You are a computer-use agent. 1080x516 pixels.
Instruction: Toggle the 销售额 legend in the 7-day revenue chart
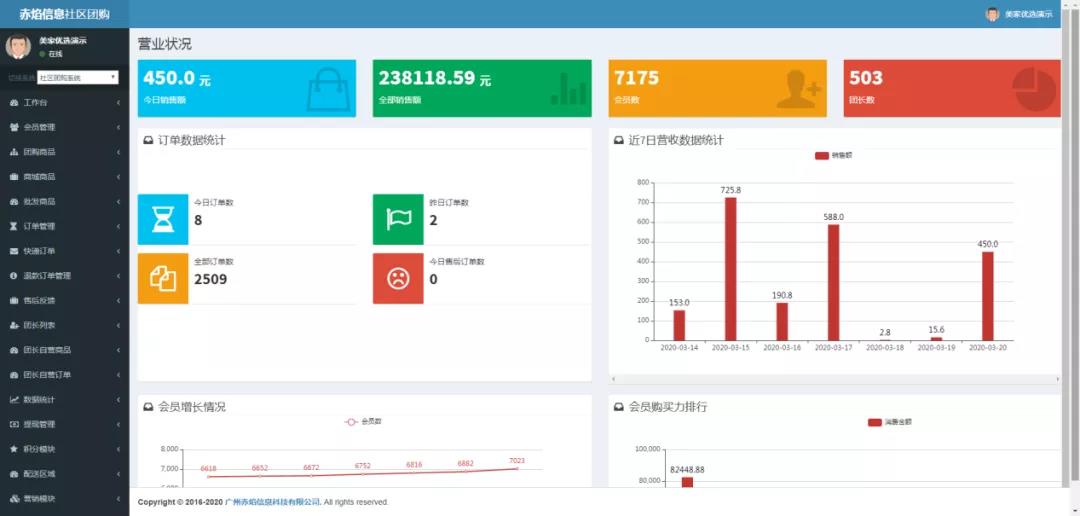click(x=834, y=156)
